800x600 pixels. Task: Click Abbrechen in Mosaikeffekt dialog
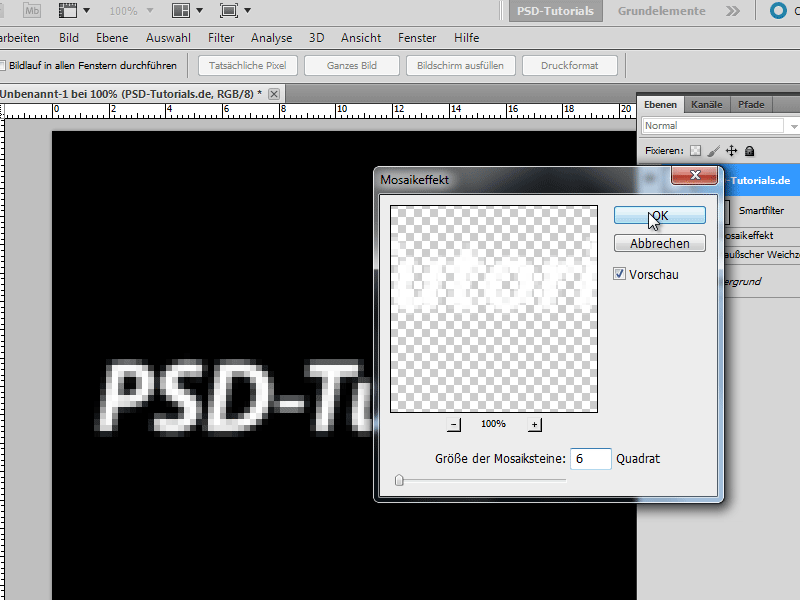click(x=660, y=243)
